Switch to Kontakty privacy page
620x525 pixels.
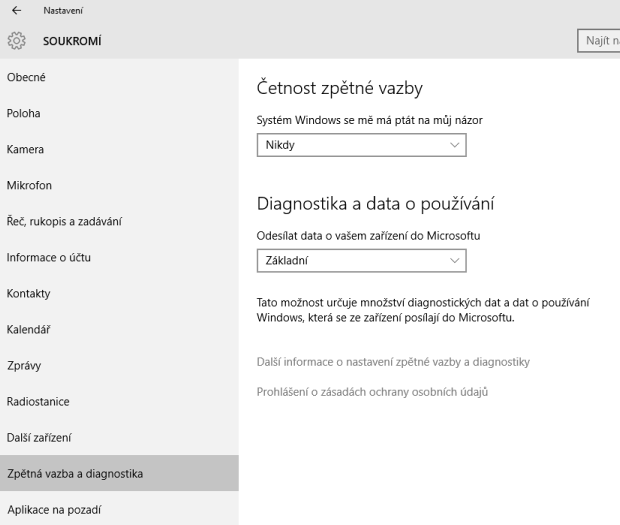[29, 293]
